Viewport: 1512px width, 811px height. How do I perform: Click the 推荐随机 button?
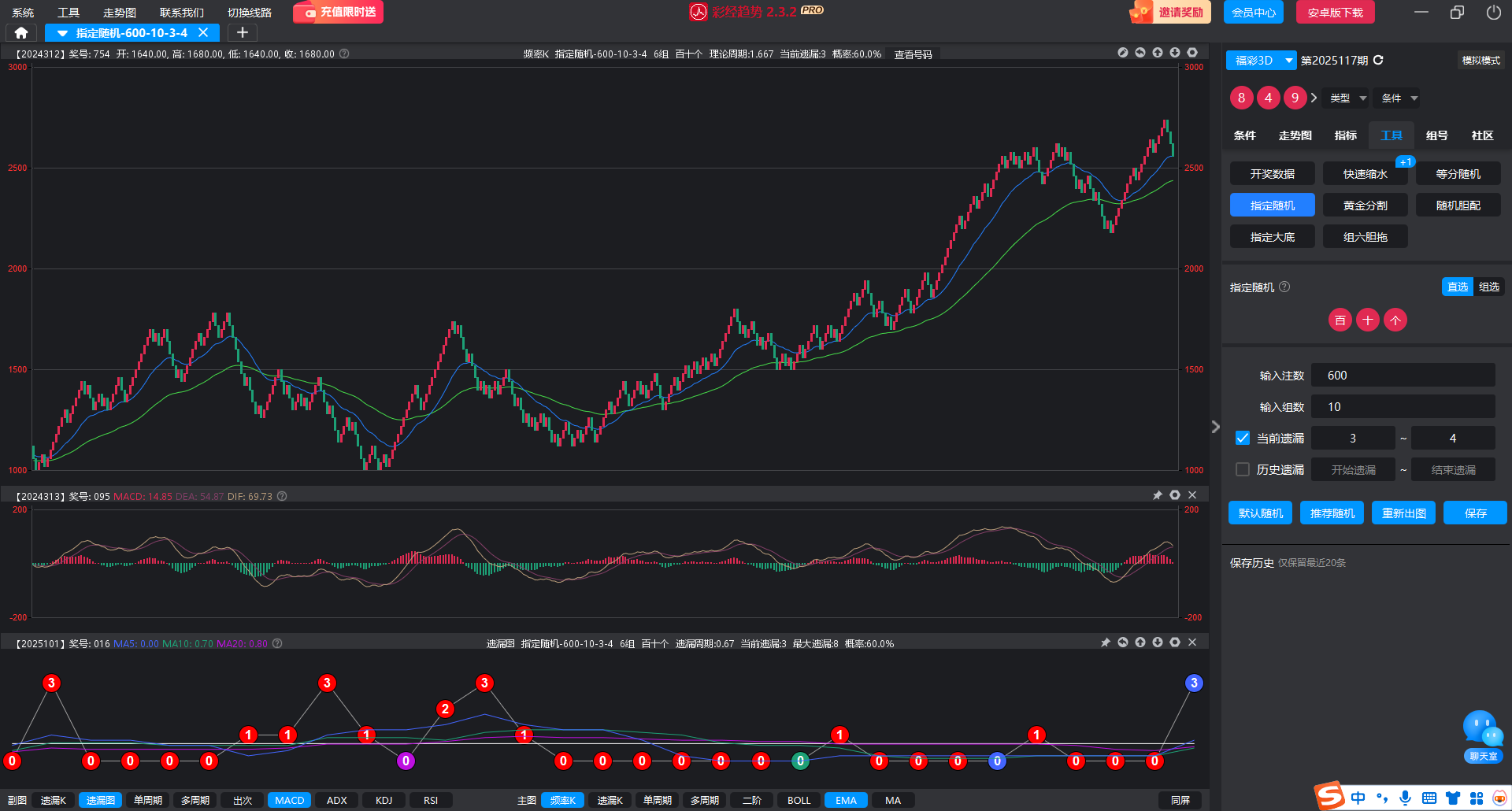pyautogui.click(x=1332, y=513)
